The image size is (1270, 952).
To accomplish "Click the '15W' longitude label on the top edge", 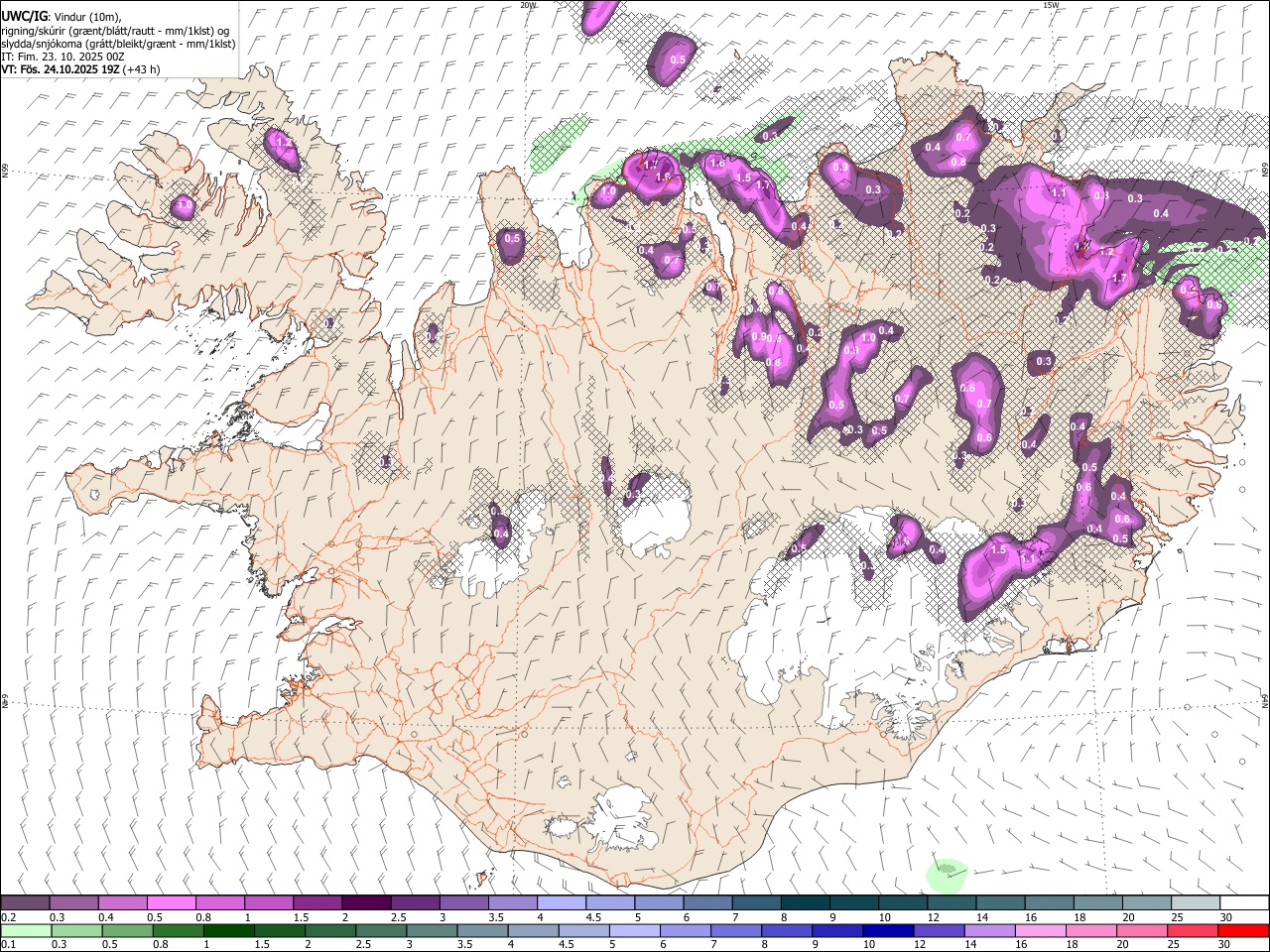I will point(1051,5).
